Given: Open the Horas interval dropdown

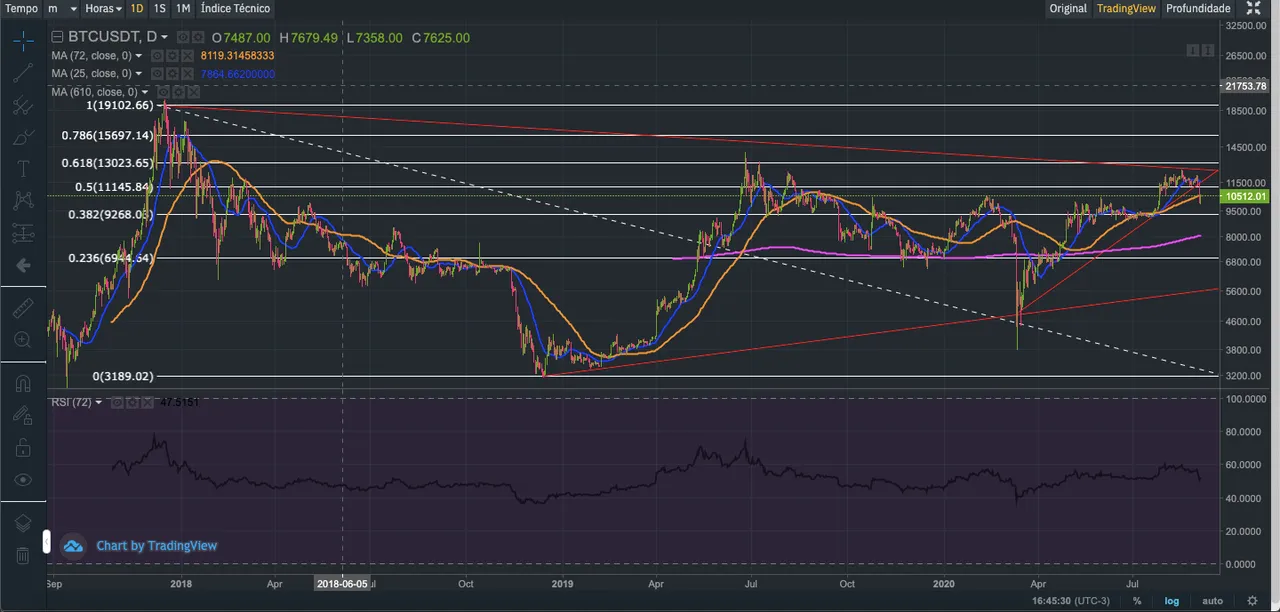Looking at the screenshot, I should [103, 8].
